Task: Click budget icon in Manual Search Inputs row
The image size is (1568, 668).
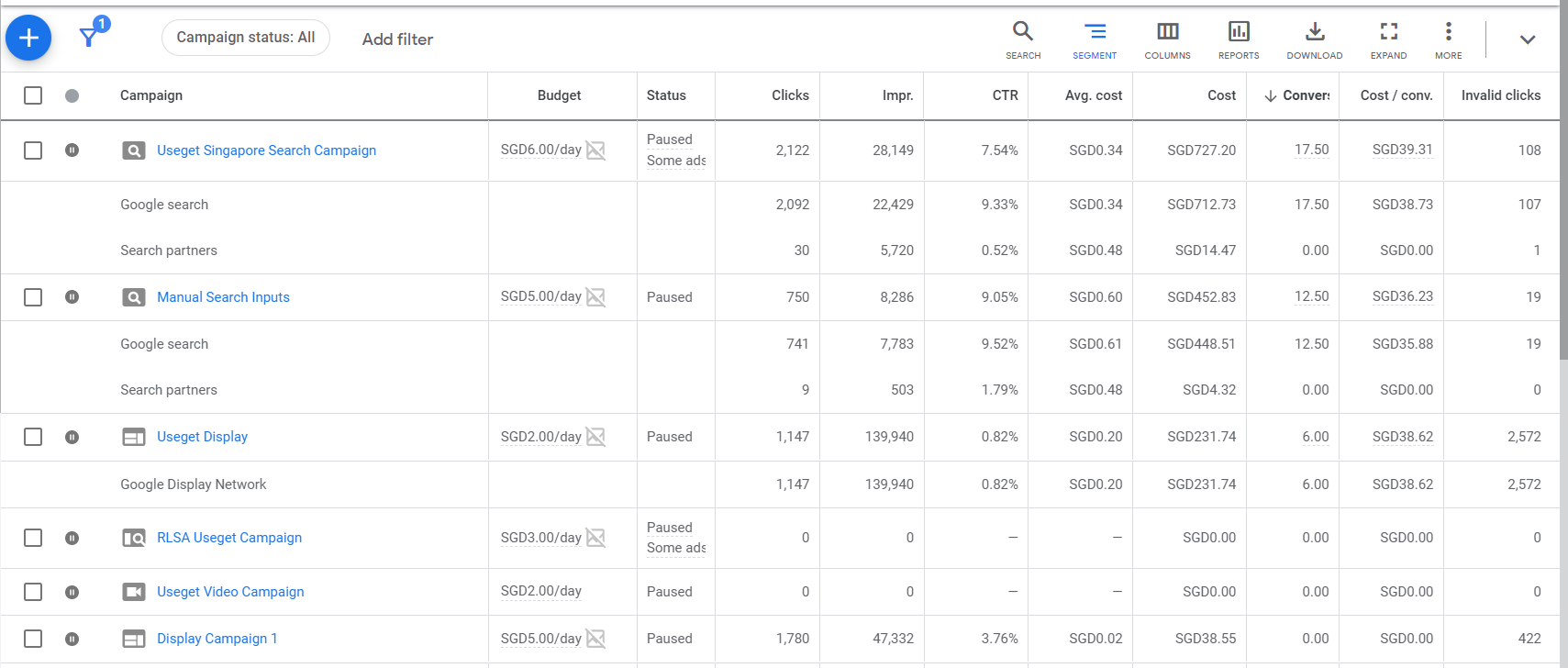Action: (595, 297)
